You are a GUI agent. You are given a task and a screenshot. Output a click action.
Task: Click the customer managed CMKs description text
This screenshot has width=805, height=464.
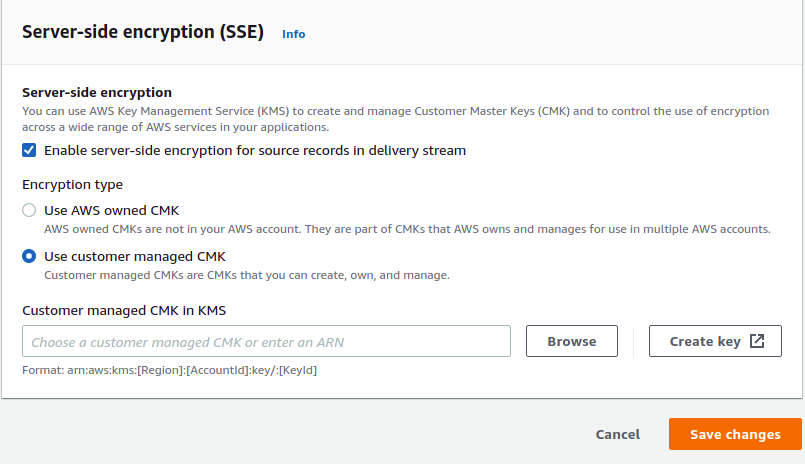tap(247, 274)
